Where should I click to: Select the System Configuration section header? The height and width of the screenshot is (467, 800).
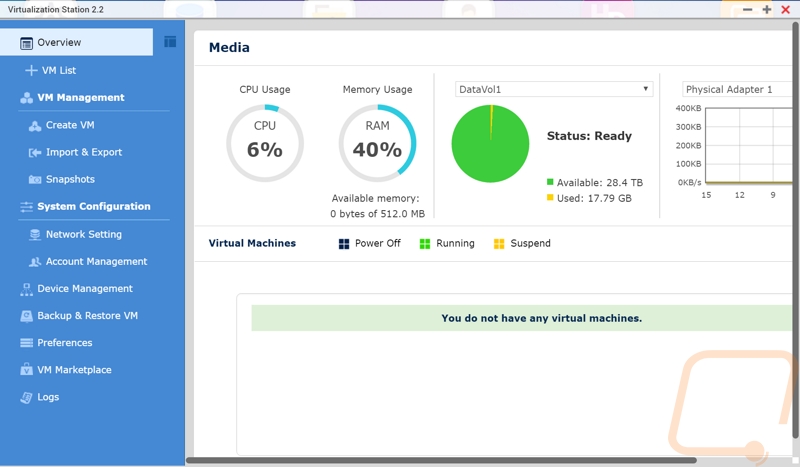pyautogui.click(x=94, y=206)
